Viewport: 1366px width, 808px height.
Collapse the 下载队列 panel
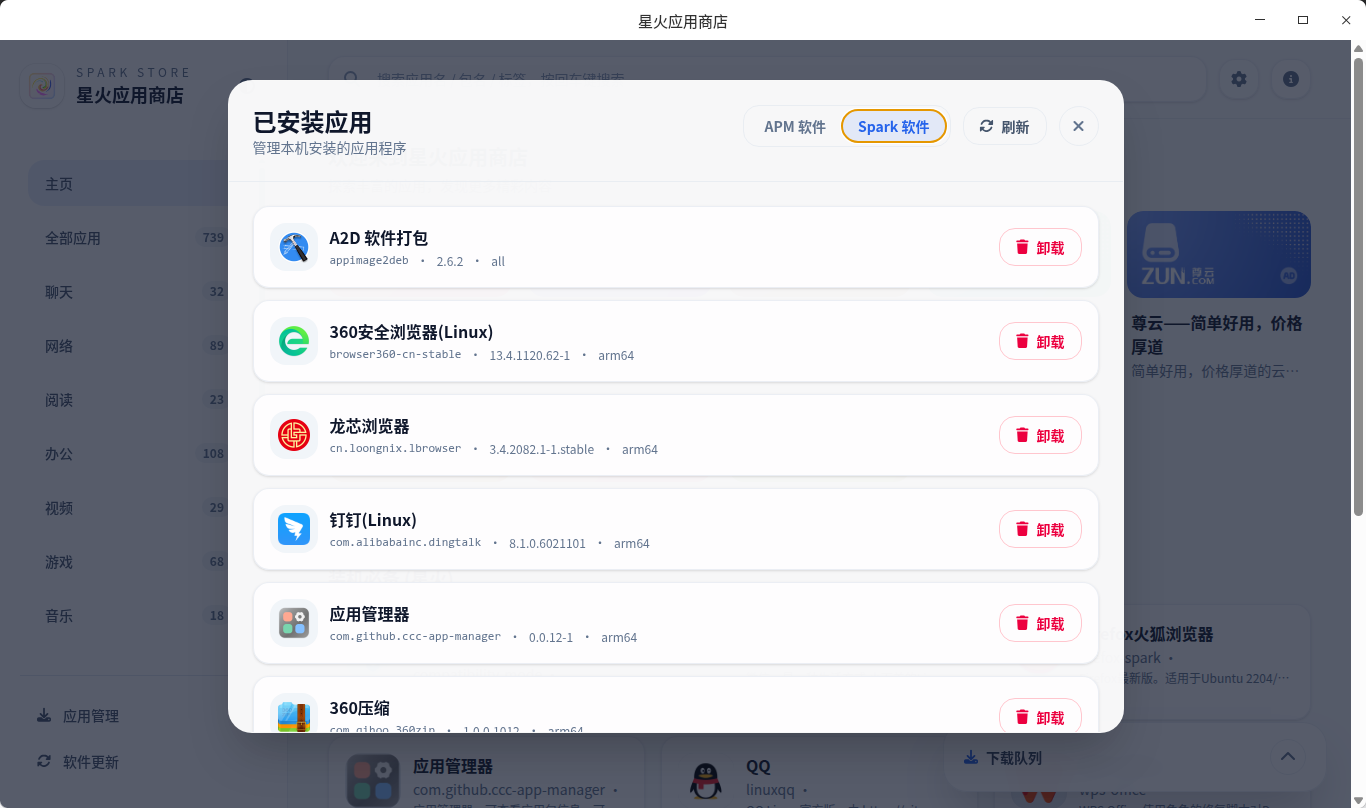[x=1288, y=757]
